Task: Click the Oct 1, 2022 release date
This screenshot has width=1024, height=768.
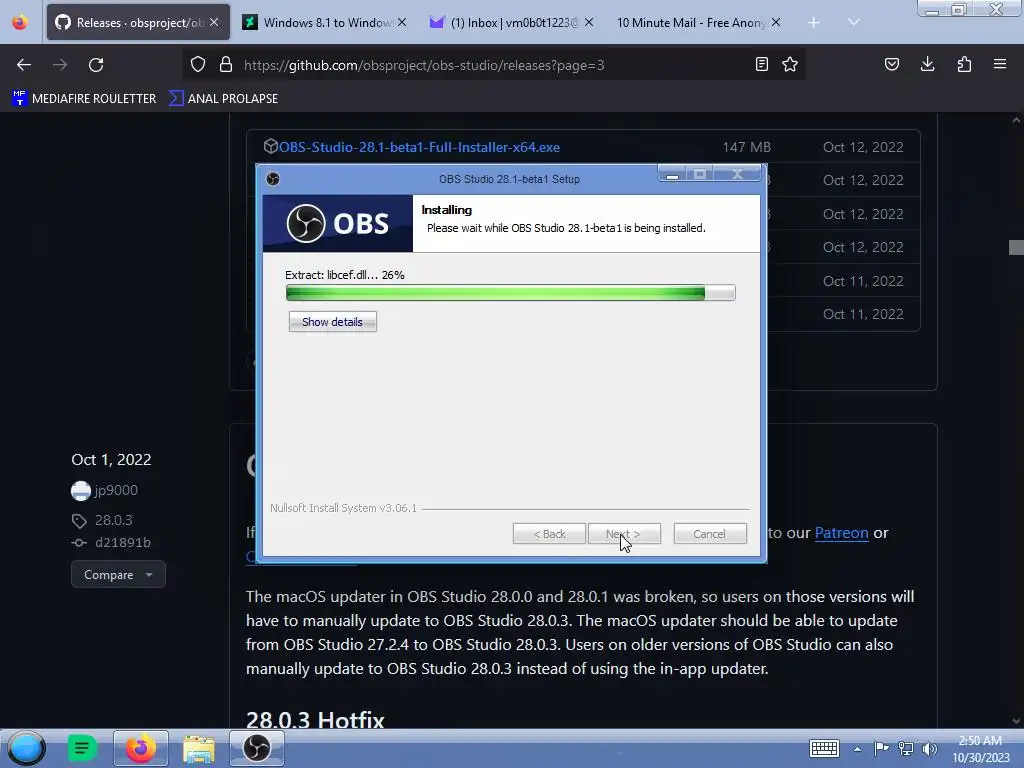Action: pyautogui.click(x=111, y=460)
